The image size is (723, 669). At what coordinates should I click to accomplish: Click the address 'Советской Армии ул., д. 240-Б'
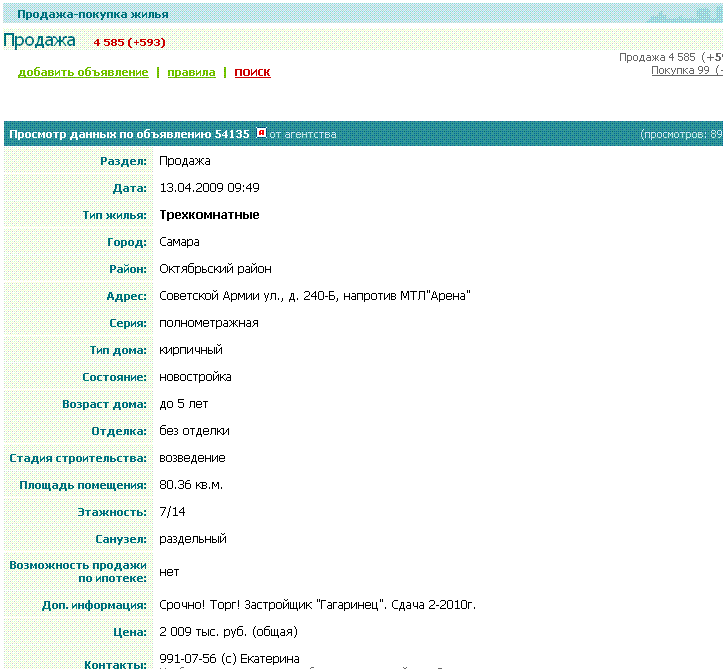tap(249, 296)
